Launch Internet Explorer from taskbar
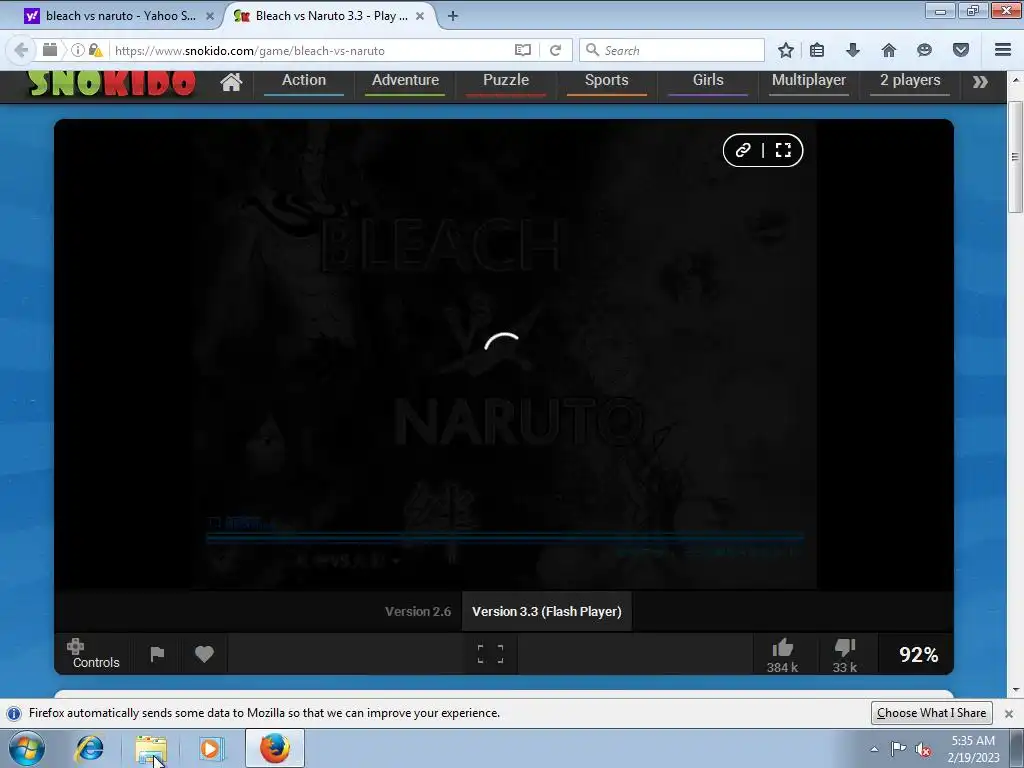 point(89,748)
